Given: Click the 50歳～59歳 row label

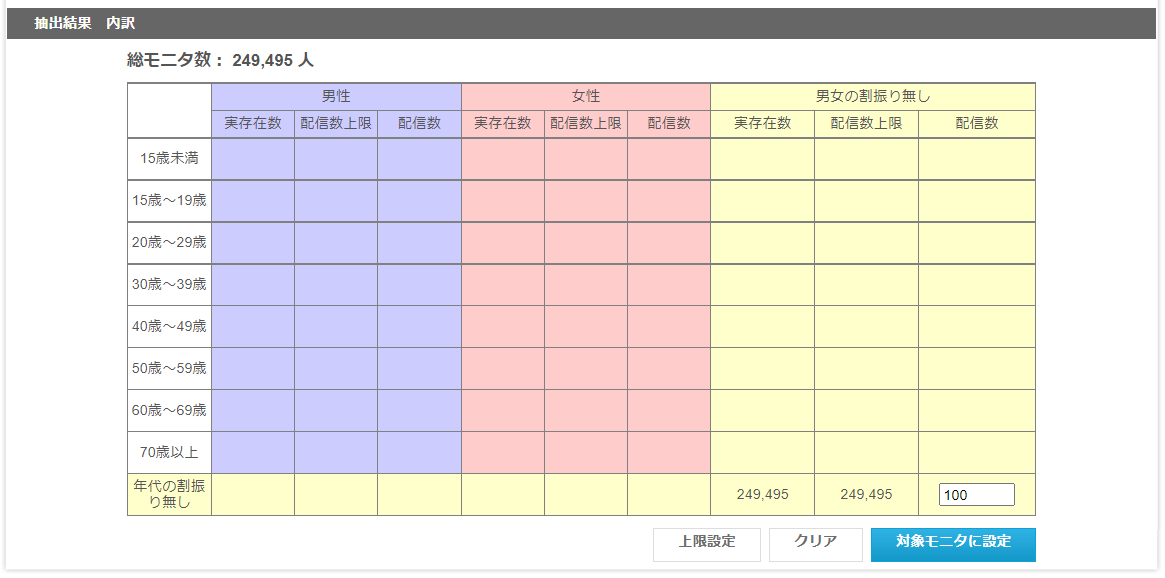Looking at the screenshot, I should pyautogui.click(x=169, y=369).
